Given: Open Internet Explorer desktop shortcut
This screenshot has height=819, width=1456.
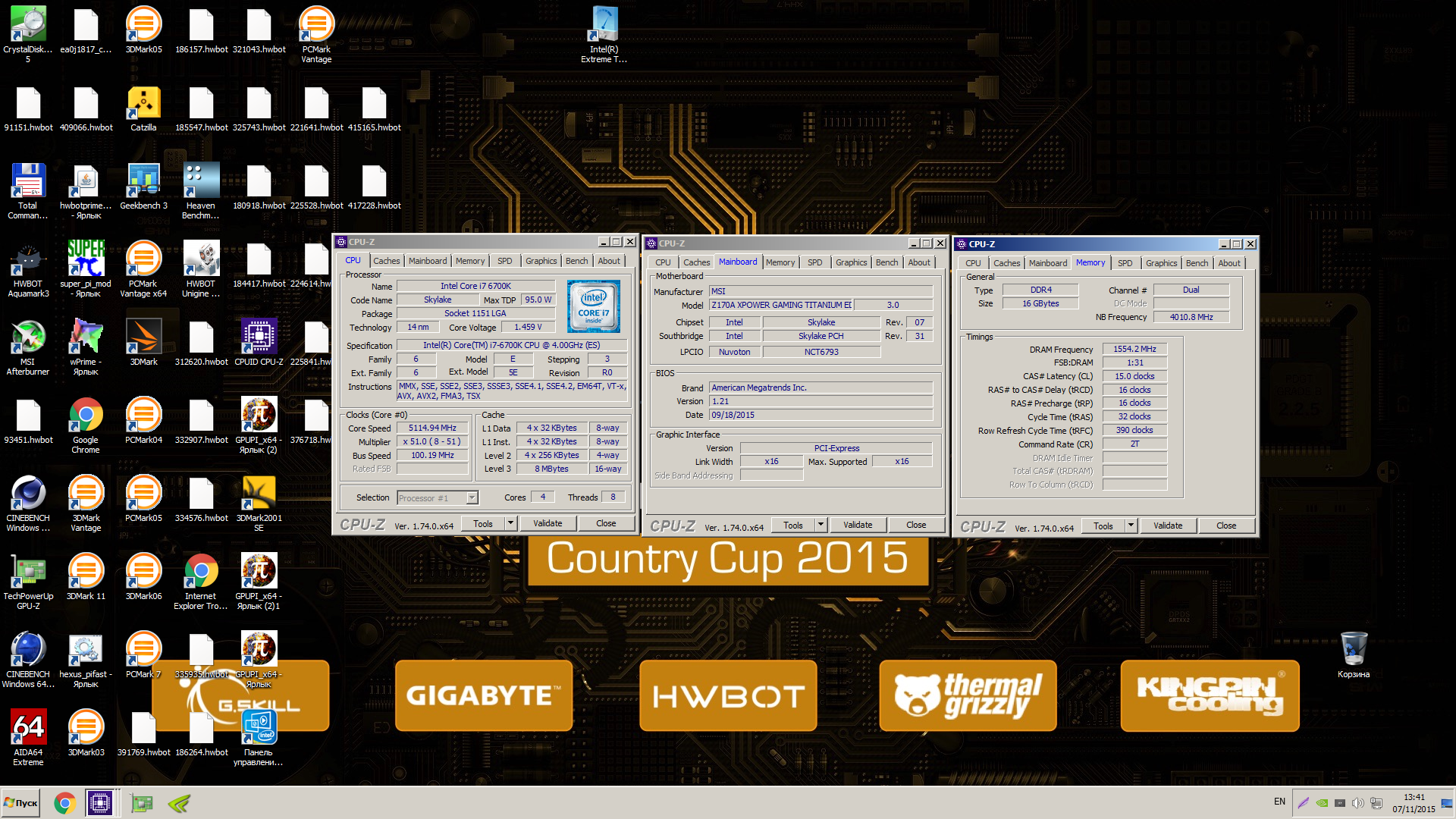Looking at the screenshot, I should tap(201, 582).
